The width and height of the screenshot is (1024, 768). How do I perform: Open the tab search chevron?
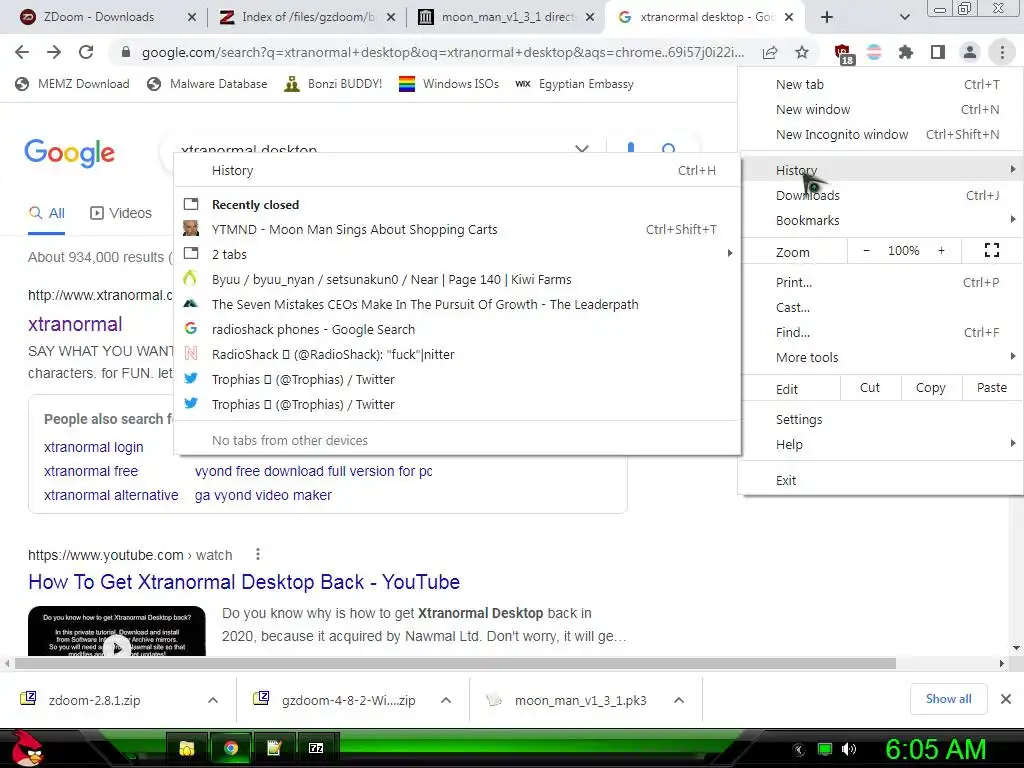click(904, 17)
